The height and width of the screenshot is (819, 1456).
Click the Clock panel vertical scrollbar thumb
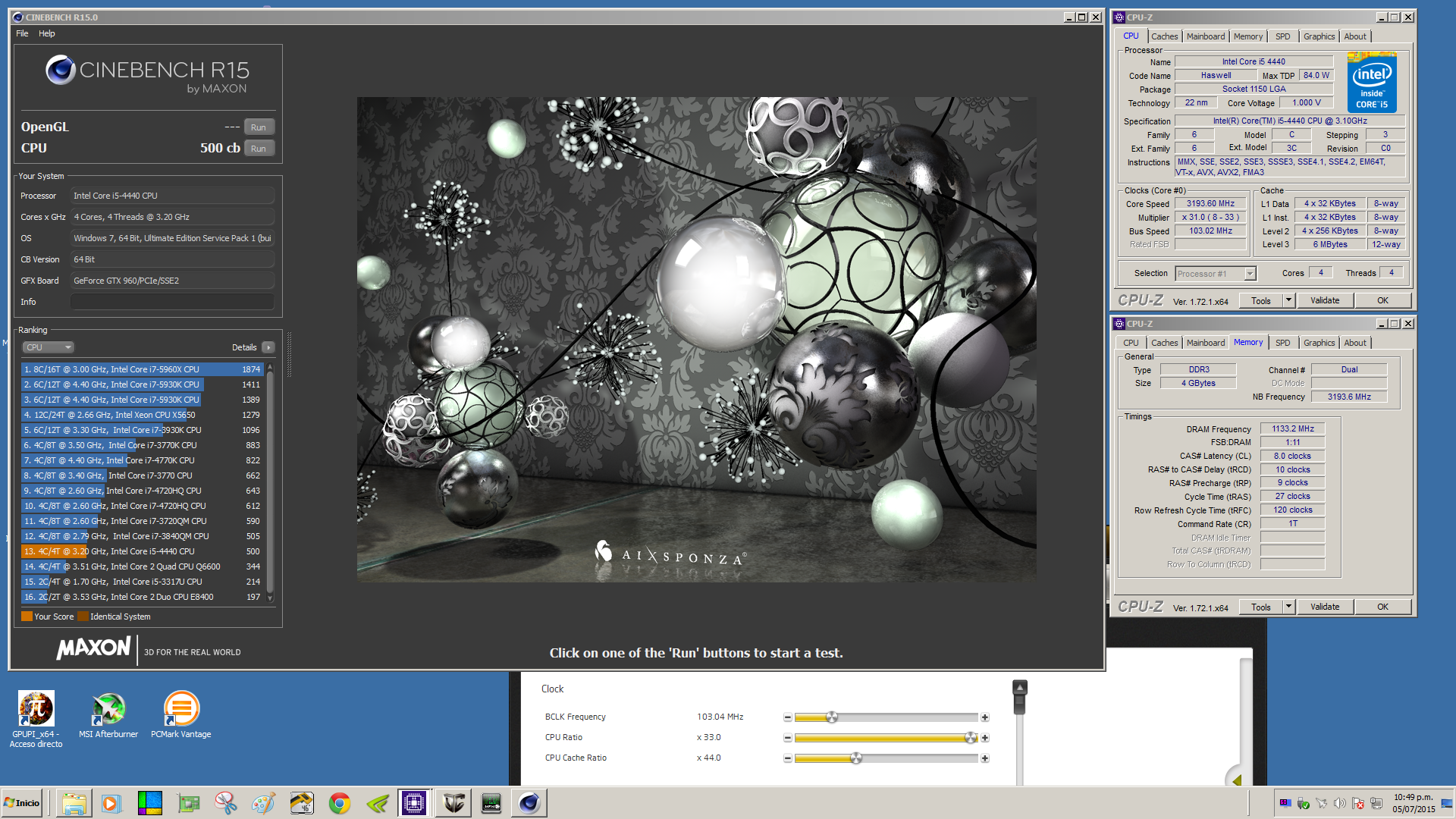pyautogui.click(x=1020, y=698)
